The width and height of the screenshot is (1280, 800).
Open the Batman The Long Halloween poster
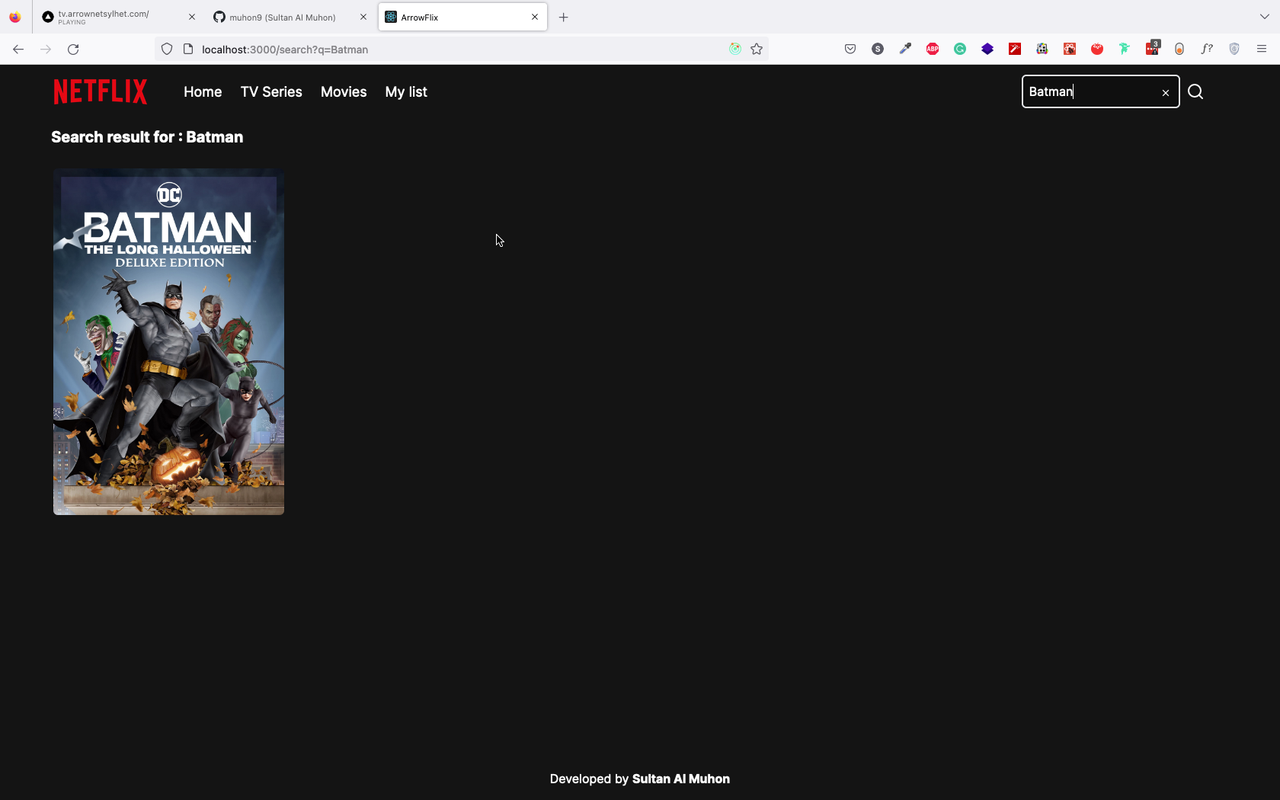[x=168, y=341]
